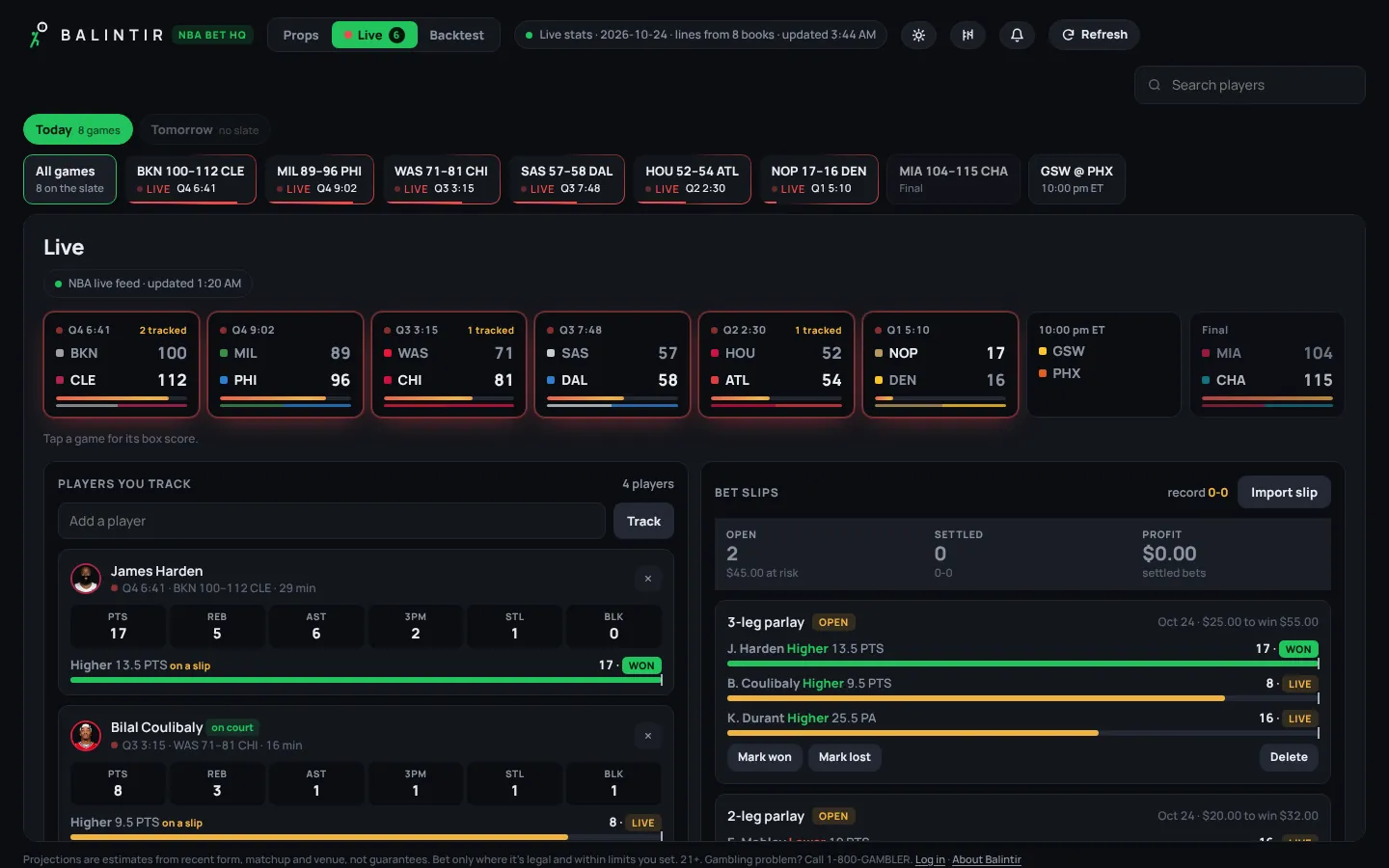
Task: Remove Bilal Coulibaly from tracked players
Action: 648,736
